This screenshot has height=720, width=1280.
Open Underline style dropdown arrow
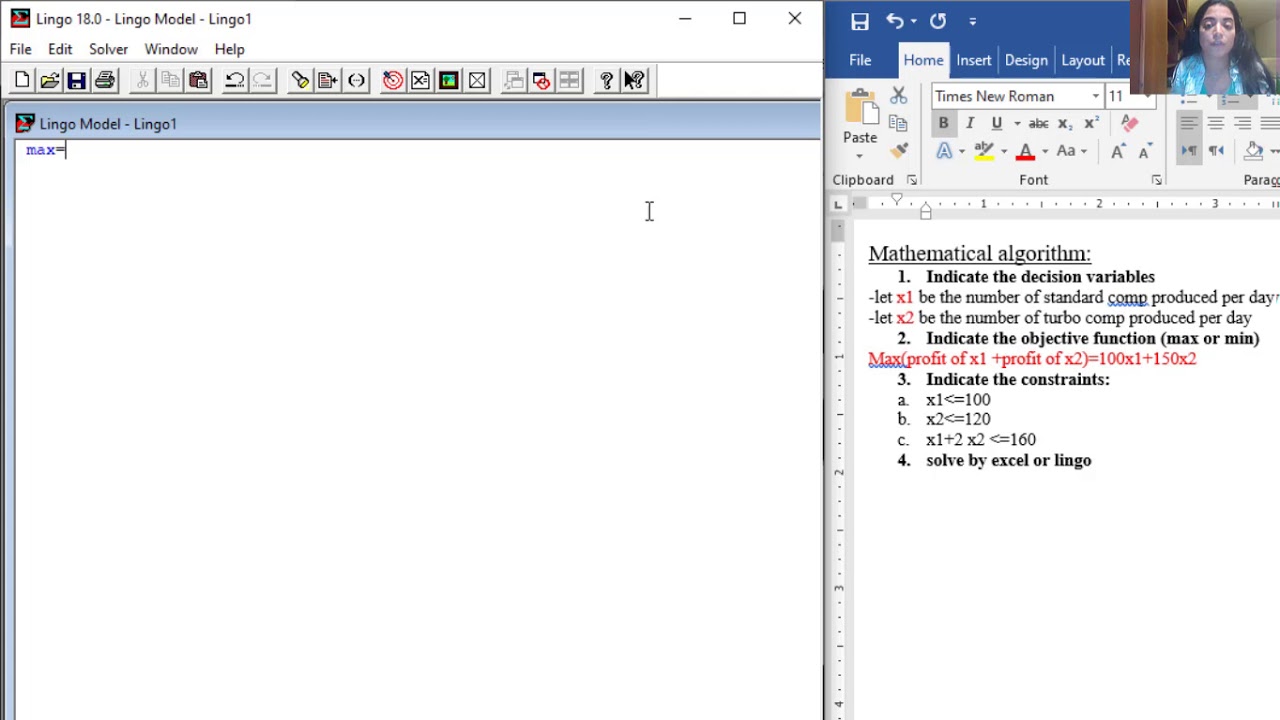[x=1017, y=123]
